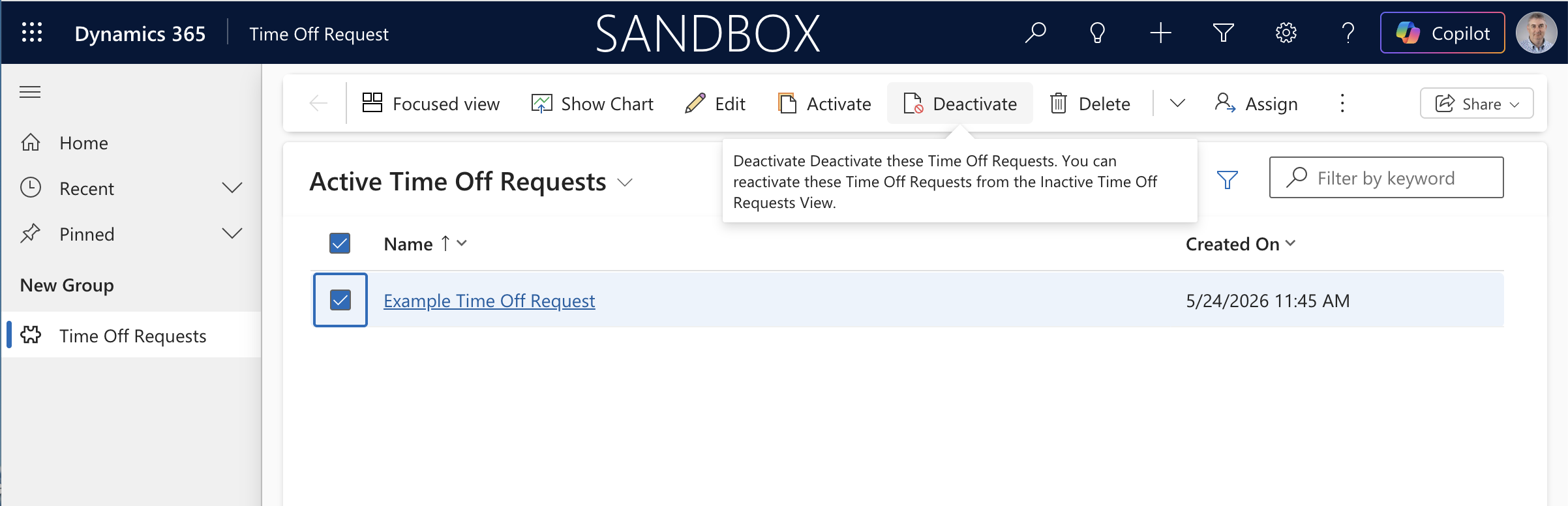Open the lightbulb assistant icon
Image resolution: width=1568 pixels, height=506 pixels.
click(x=1098, y=33)
